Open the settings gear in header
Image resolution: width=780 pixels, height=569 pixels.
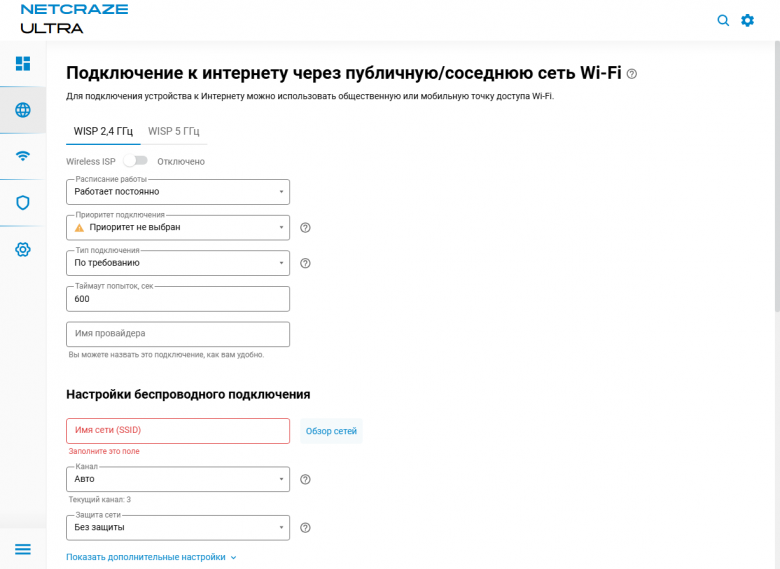747,20
